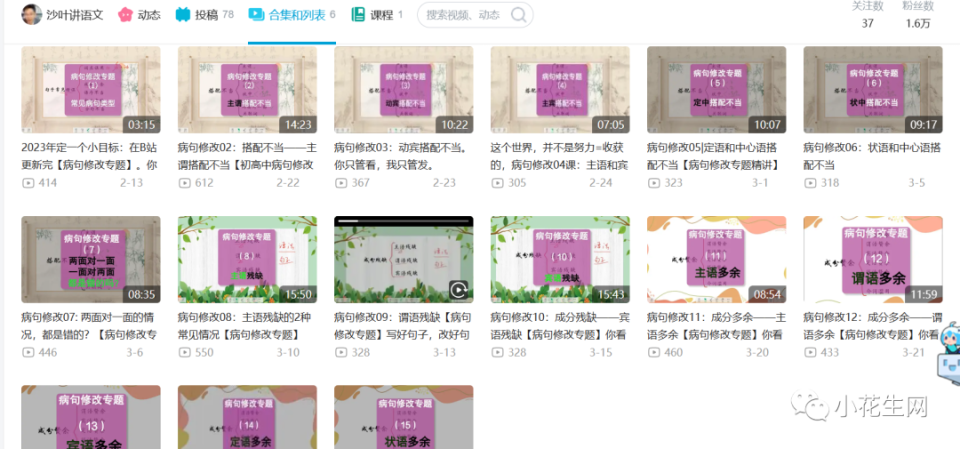The image size is (960, 449).
Task: Open thumbnail of 病句修改专题 (12) 谓语多余
Action: click(x=873, y=260)
